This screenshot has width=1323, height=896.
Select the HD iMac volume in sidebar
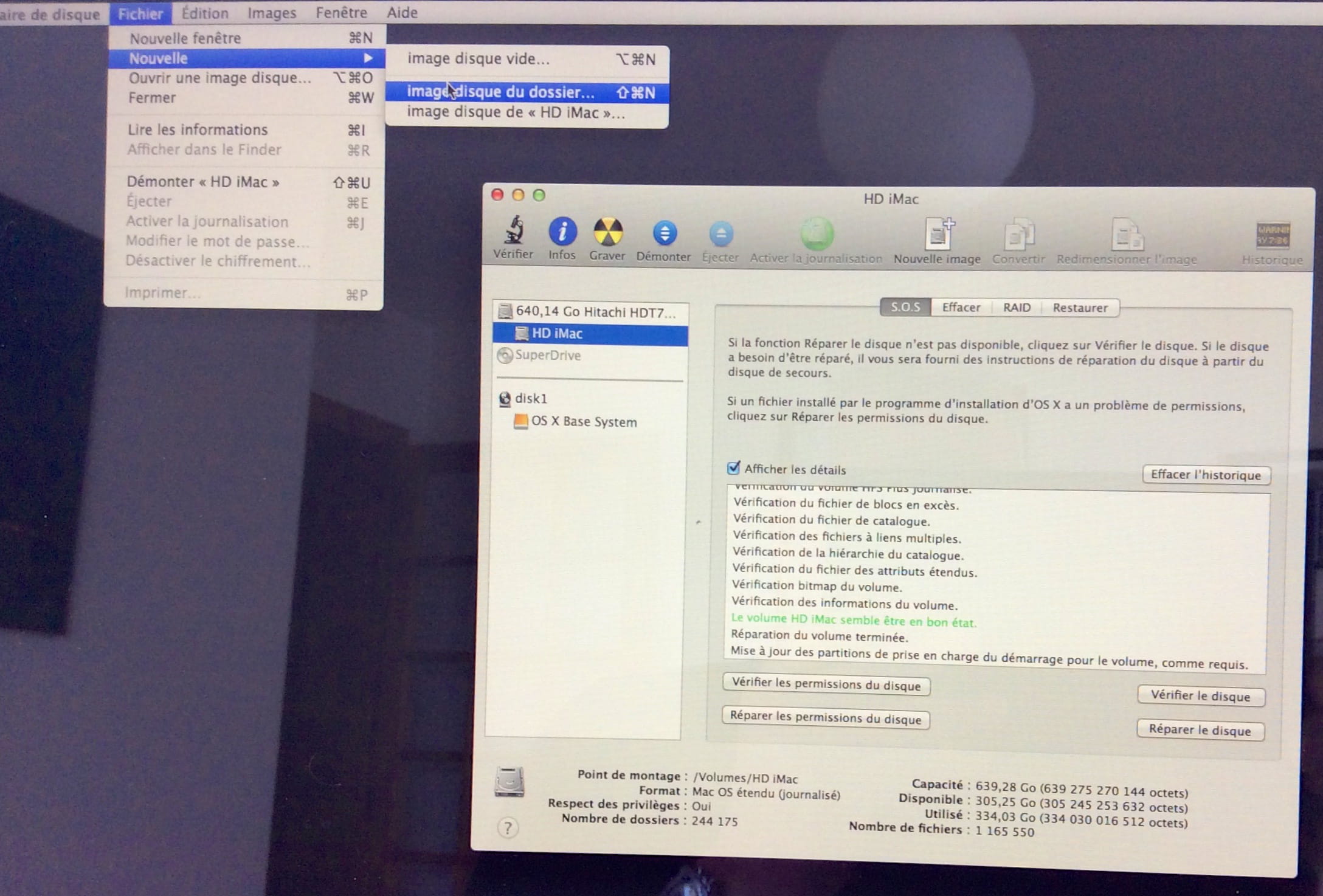(590, 334)
